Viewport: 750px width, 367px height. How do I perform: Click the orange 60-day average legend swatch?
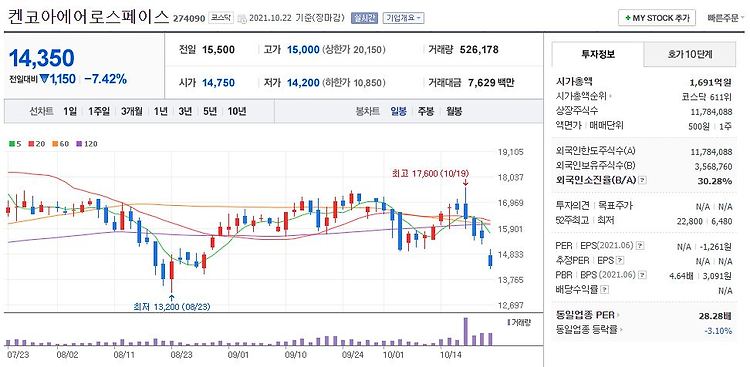click(55, 144)
